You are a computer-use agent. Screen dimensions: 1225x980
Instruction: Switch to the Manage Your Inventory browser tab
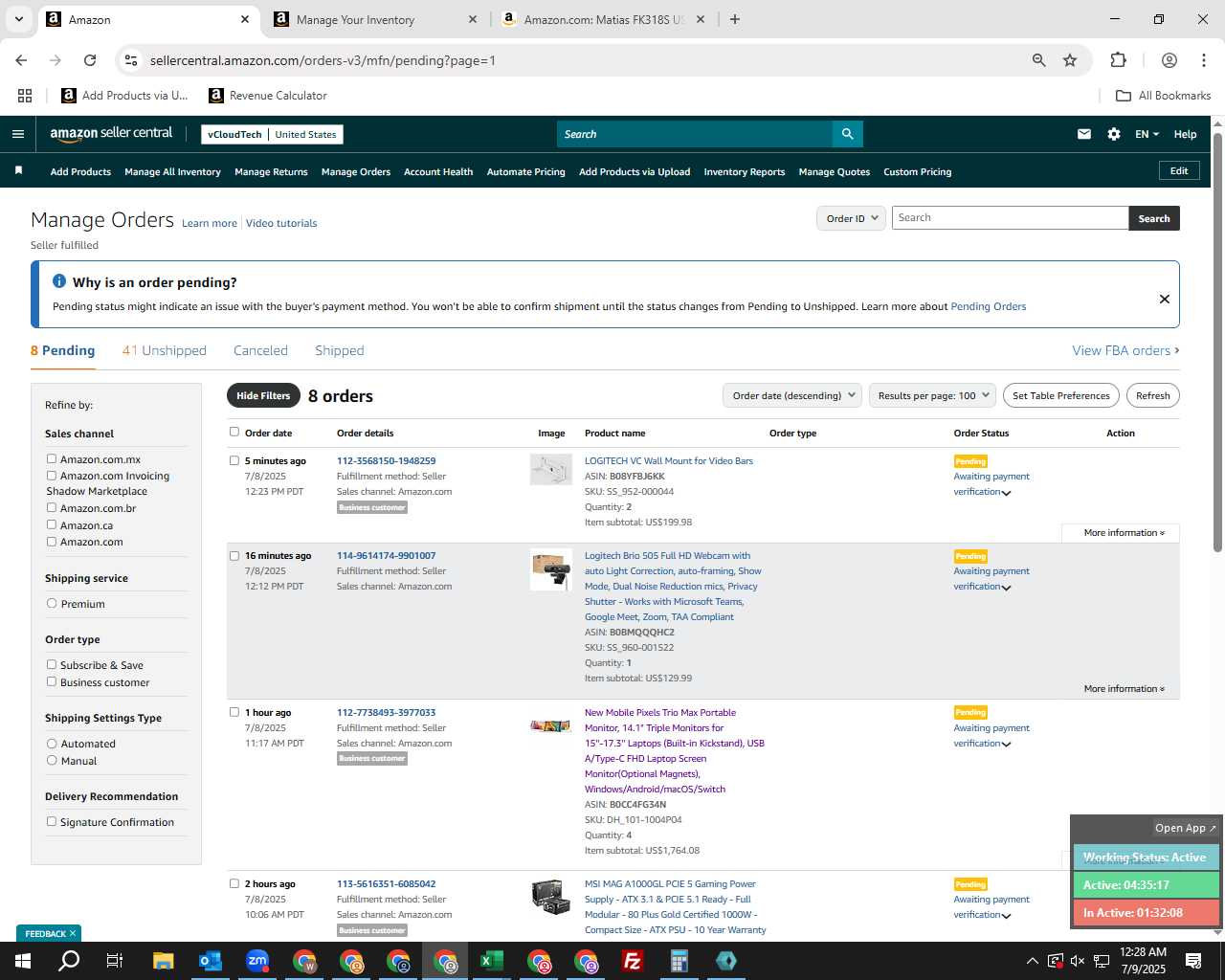tap(375, 19)
